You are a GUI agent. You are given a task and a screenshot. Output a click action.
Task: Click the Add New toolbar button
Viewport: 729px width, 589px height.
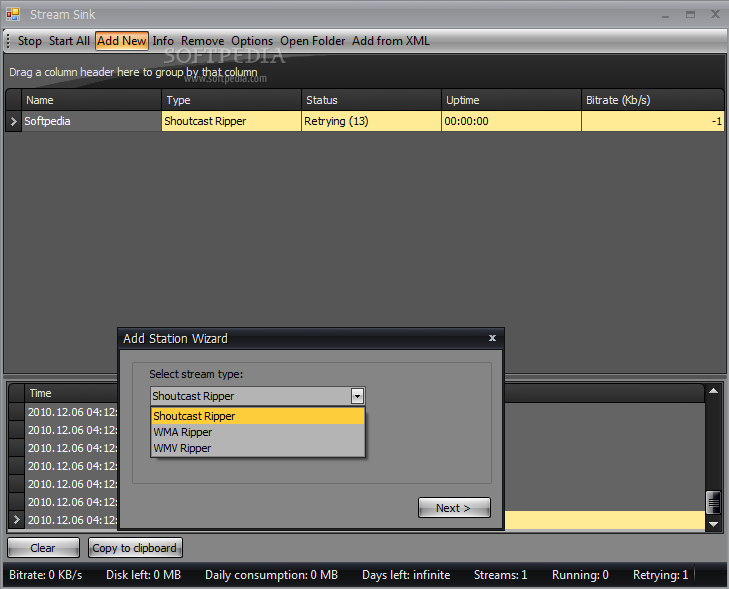[122, 41]
